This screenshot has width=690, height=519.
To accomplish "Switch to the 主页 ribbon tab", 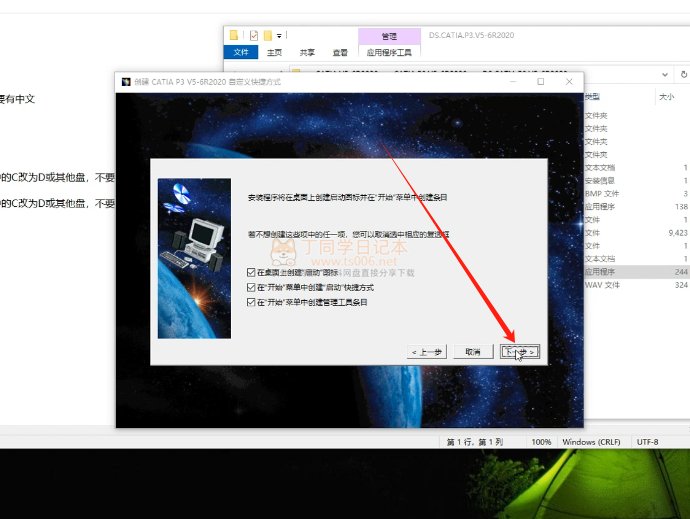I will (x=274, y=52).
